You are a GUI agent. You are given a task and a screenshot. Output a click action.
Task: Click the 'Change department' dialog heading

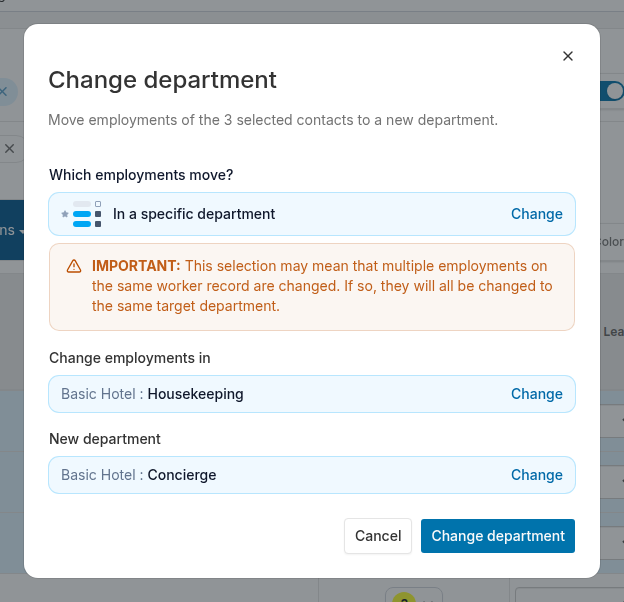162,80
